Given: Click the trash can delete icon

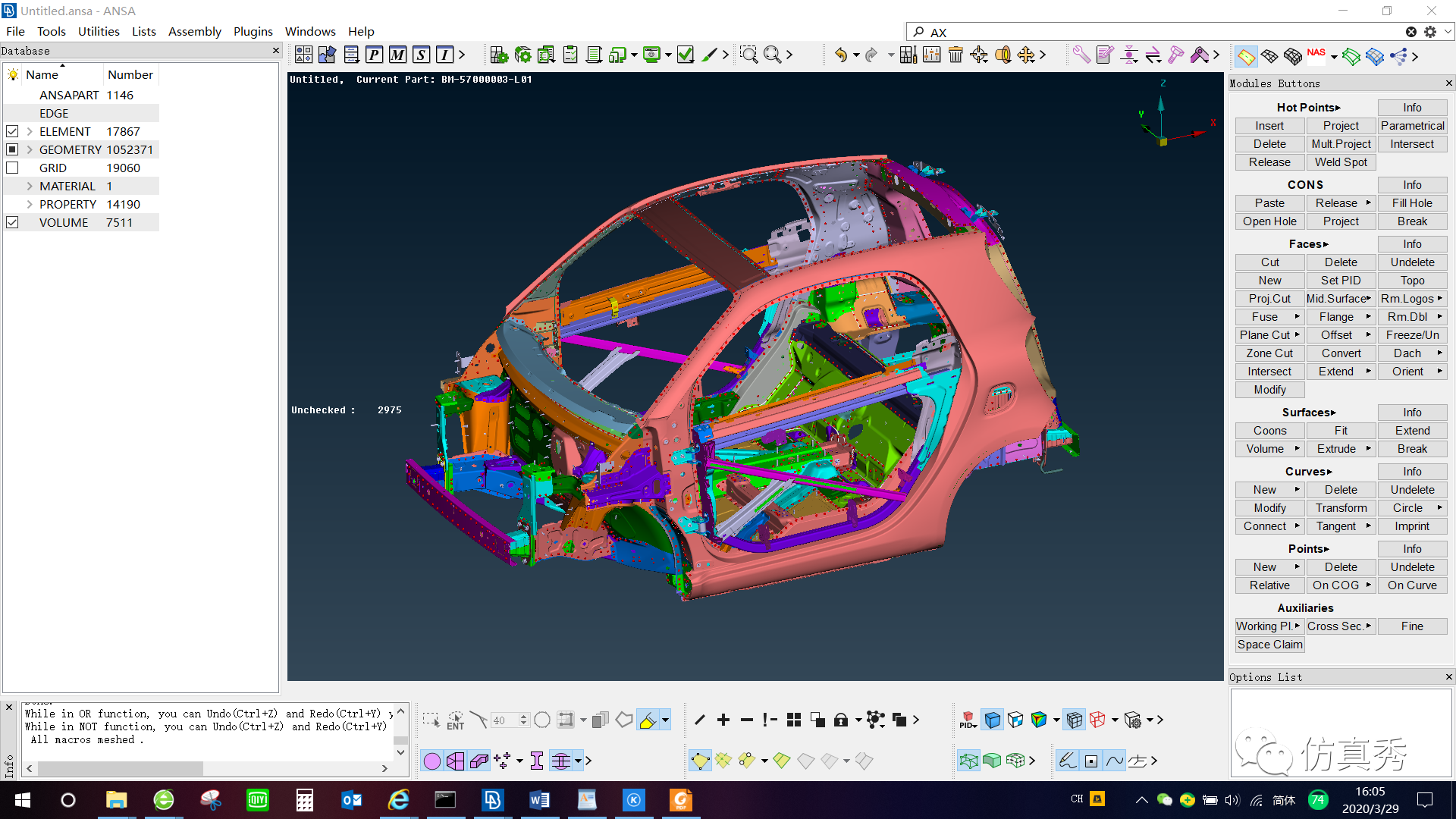Looking at the screenshot, I should [955, 55].
